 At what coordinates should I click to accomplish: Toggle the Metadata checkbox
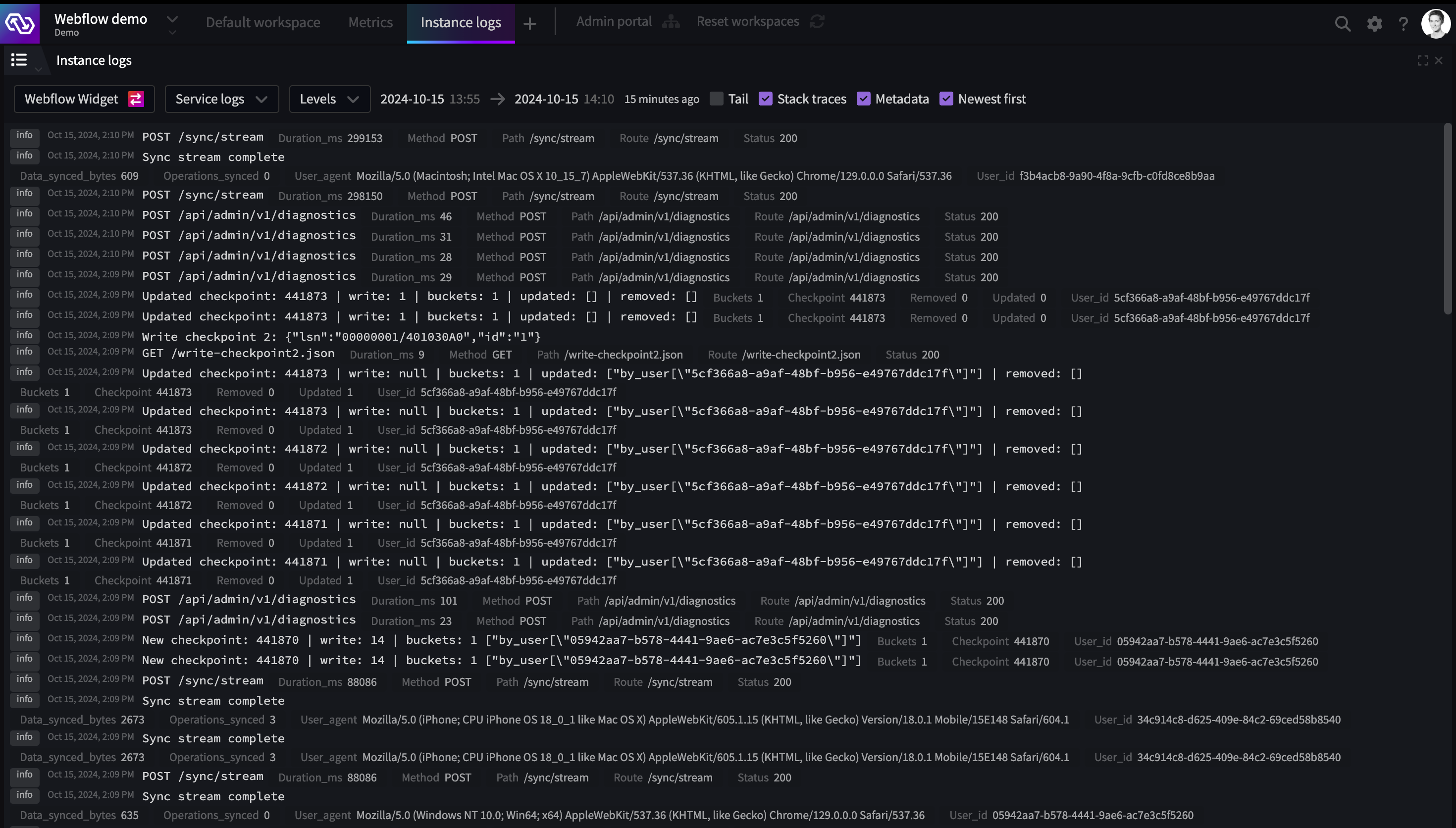click(x=864, y=99)
